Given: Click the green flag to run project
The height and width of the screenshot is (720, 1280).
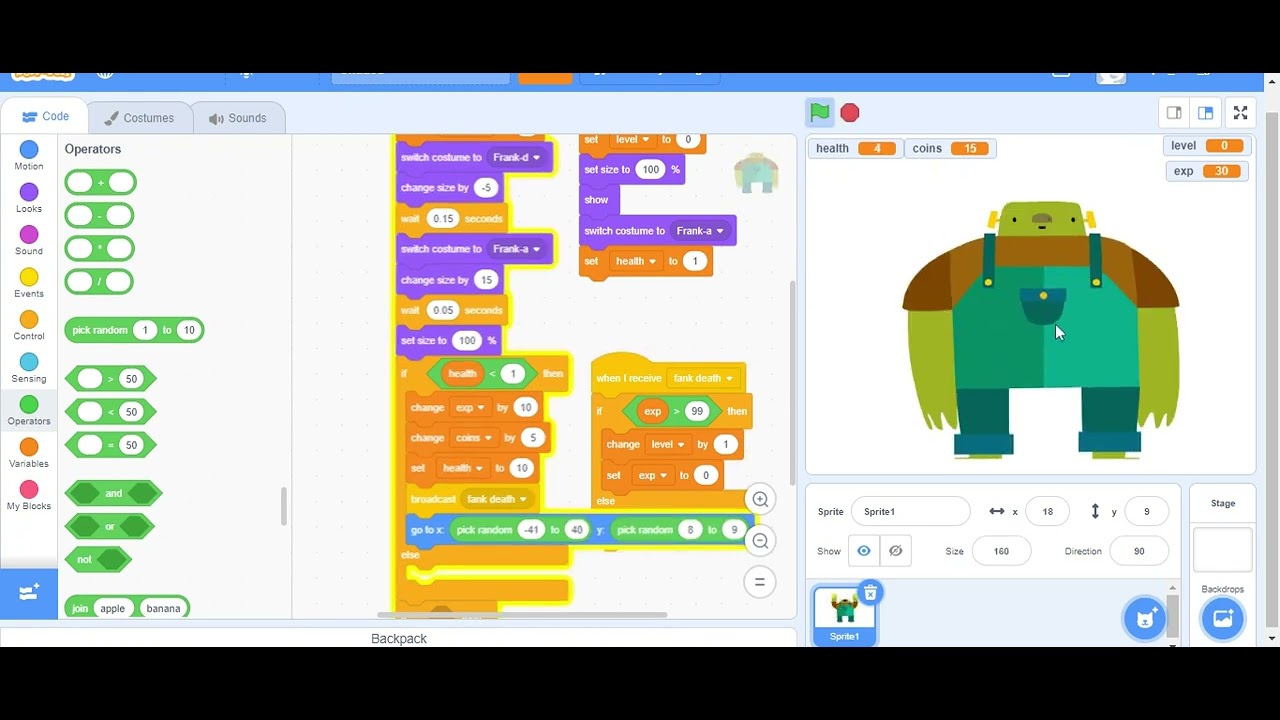Looking at the screenshot, I should tap(820, 113).
